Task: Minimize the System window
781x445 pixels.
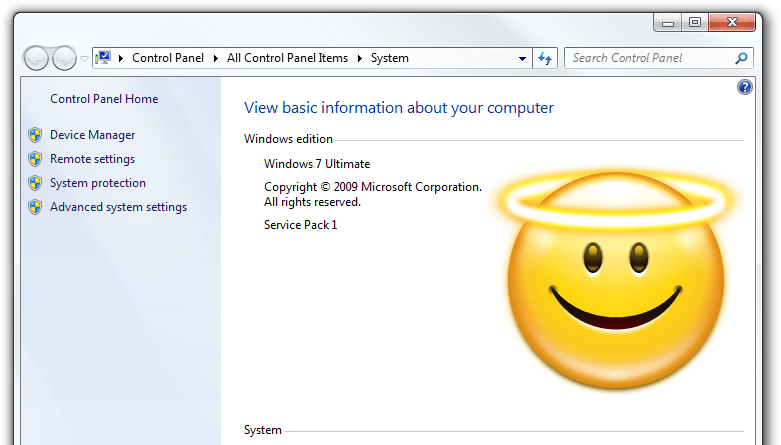Action: 668,23
